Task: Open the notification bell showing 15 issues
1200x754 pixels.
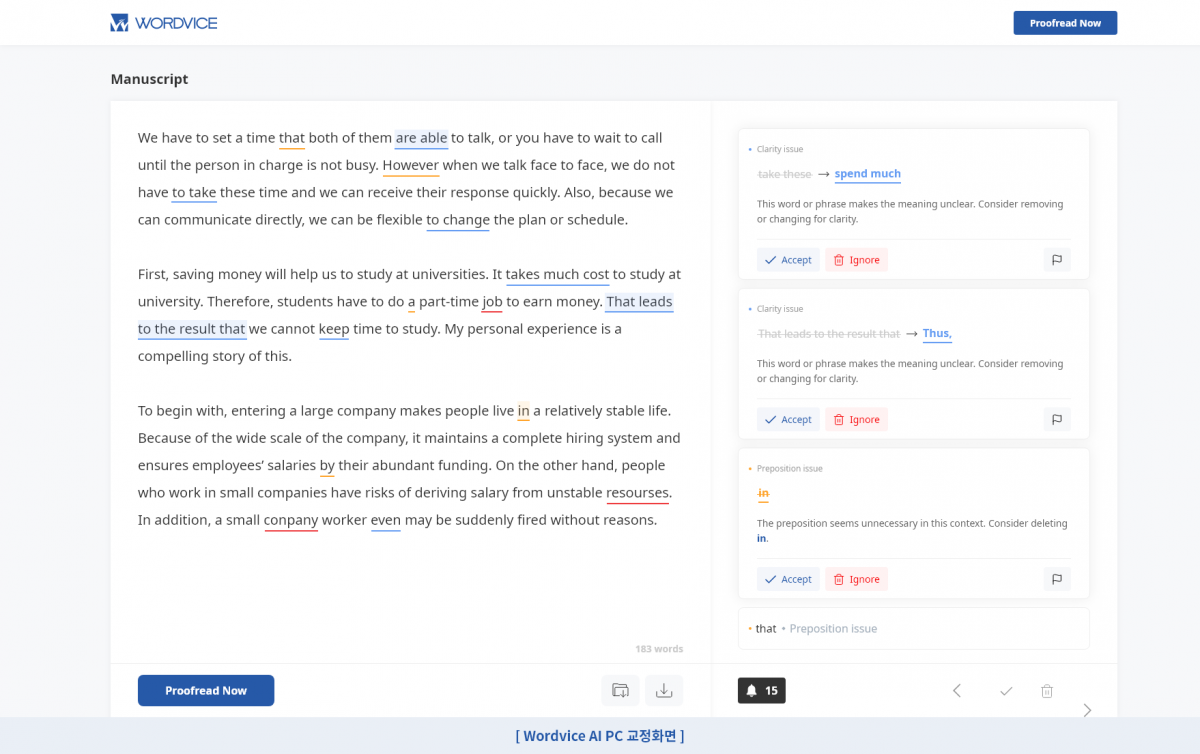Action: click(x=761, y=691)
